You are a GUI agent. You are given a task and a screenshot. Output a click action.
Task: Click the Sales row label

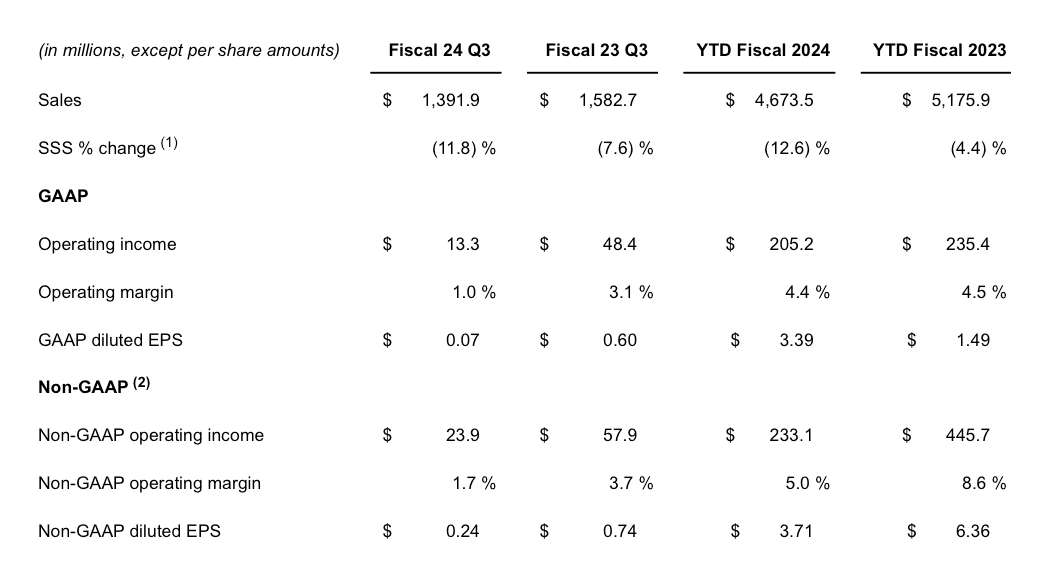click(59, 100)
